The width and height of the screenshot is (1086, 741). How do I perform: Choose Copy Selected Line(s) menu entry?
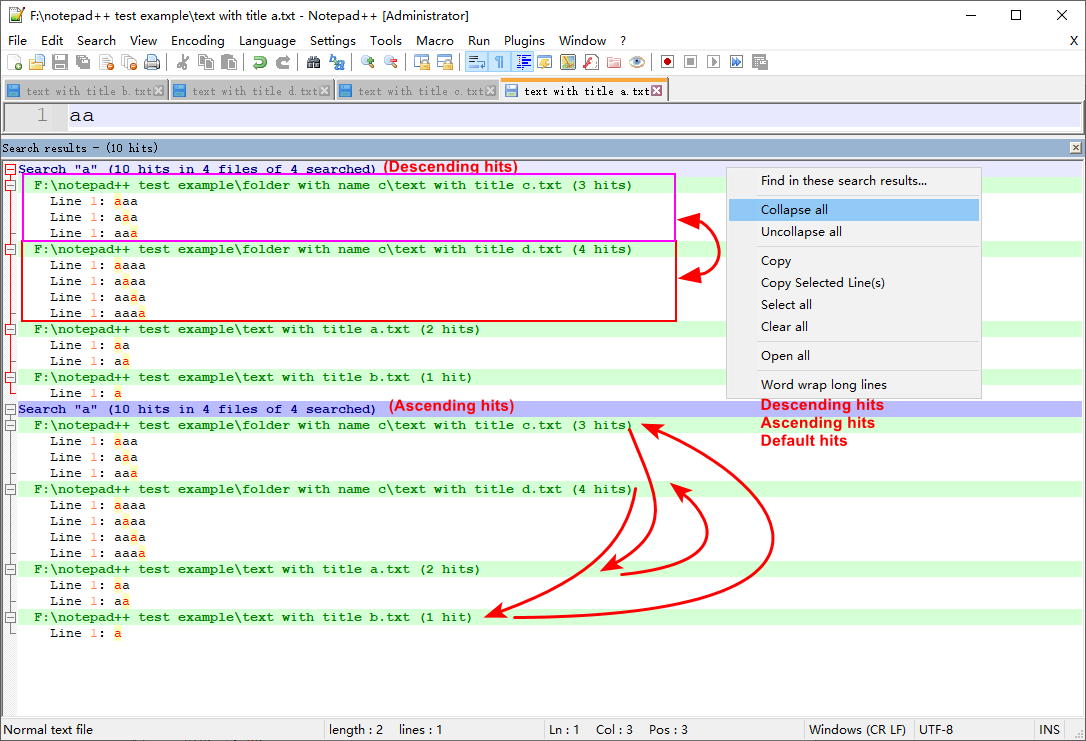[853, 283]
